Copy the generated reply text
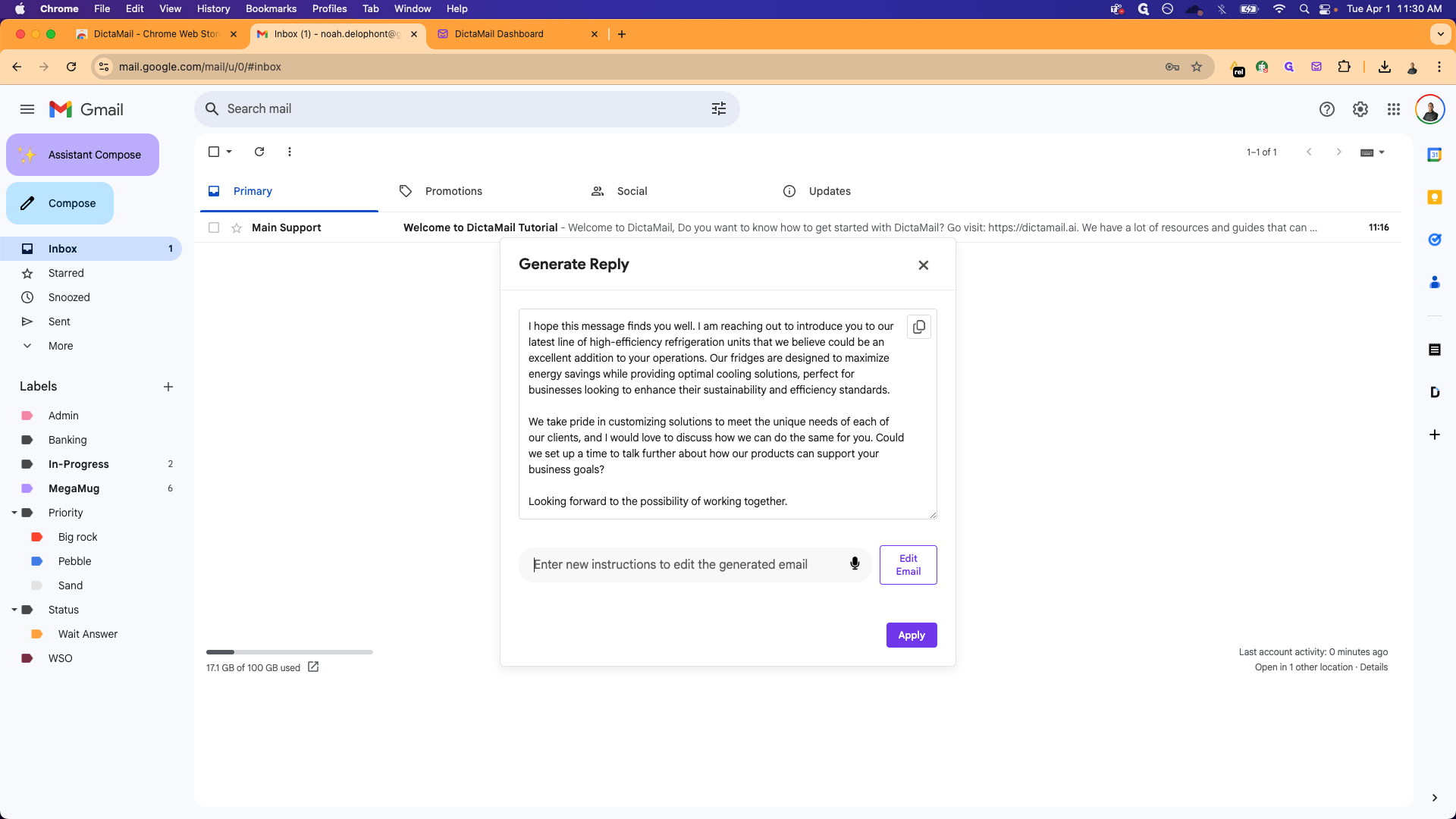This screenshot has width=1456, height=819. coord(918,327)
